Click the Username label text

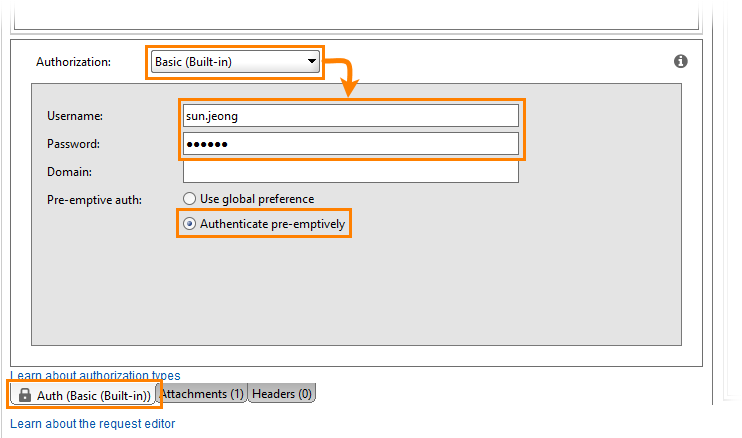pos(75,116)
